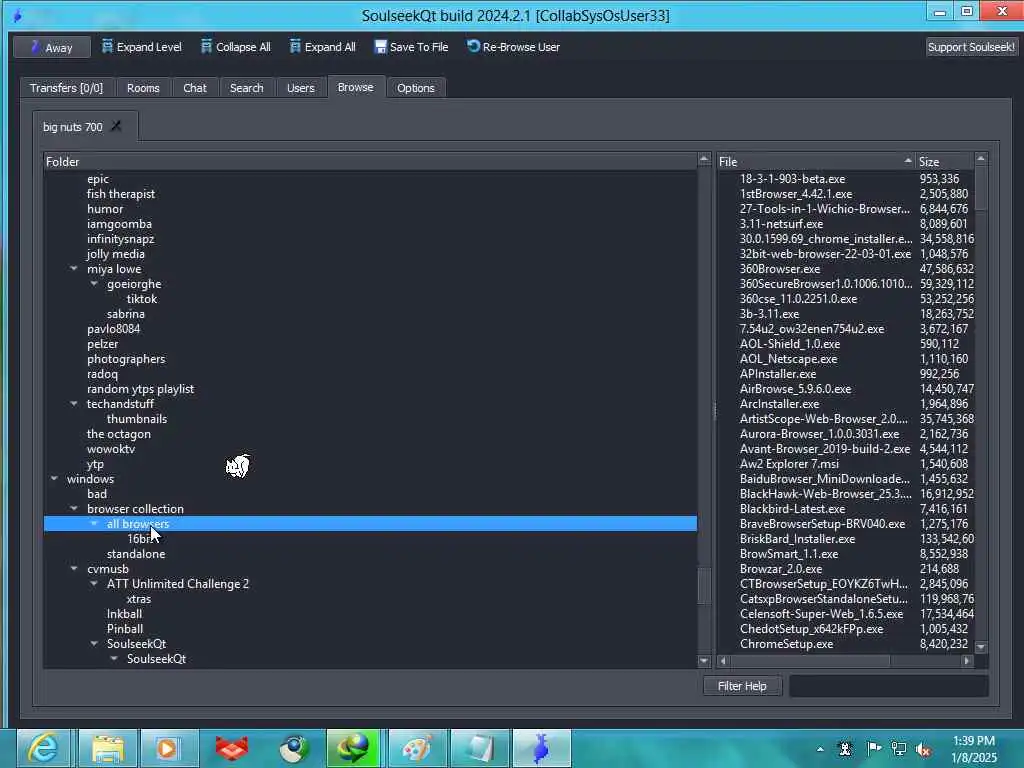Collapse the techandstuff folder
The width and height of the screenshot is (1024, 768).
[74, 404]
